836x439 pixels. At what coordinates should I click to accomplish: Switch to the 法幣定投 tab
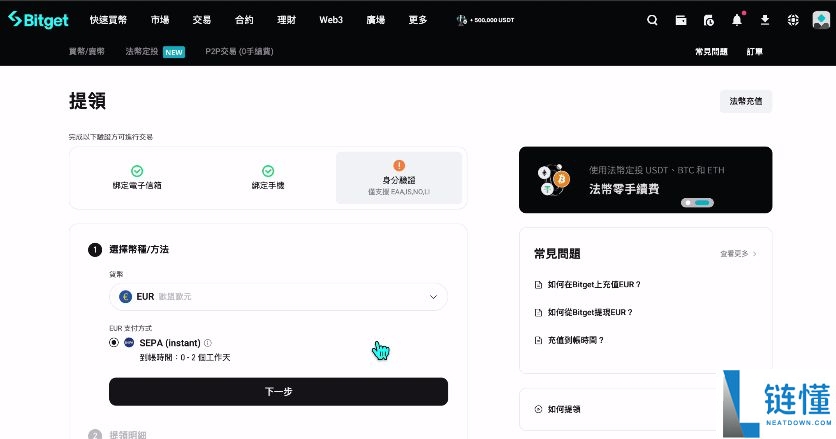142,51
